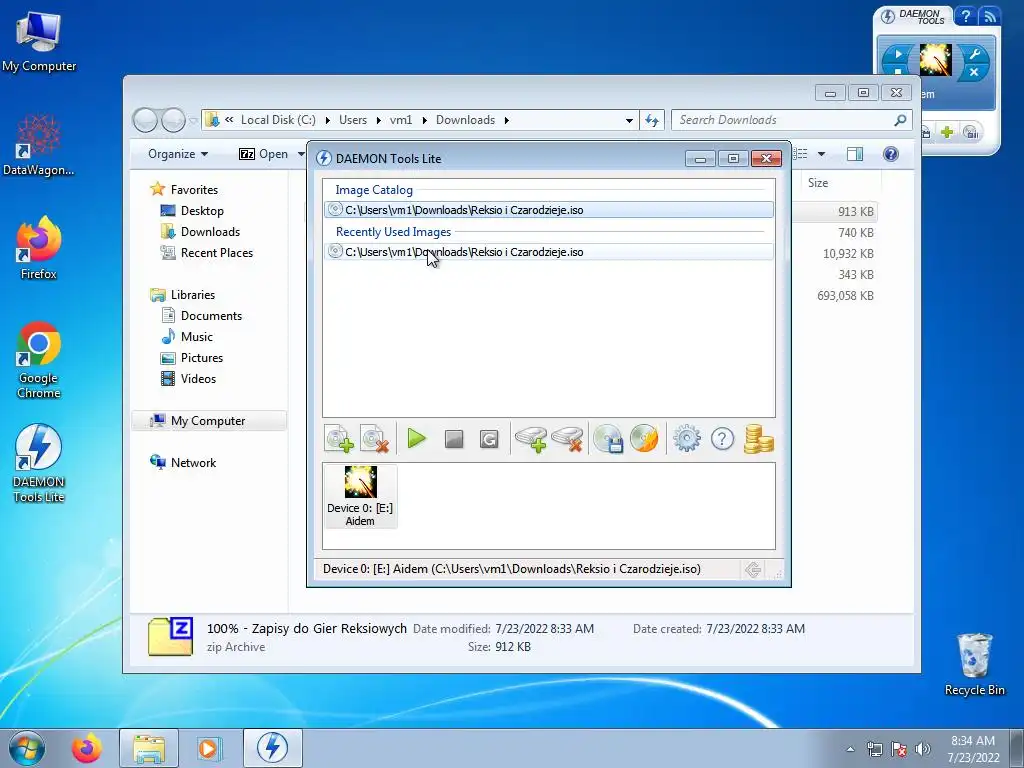Select Desktop under Favorites
The width and height of the screenshot is (1024, 768).
202,211
